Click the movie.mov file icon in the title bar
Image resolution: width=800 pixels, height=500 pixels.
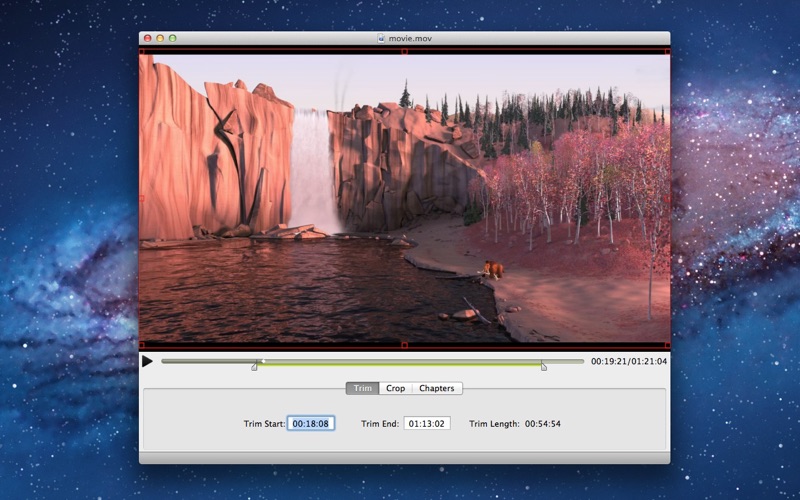(381, 38)
